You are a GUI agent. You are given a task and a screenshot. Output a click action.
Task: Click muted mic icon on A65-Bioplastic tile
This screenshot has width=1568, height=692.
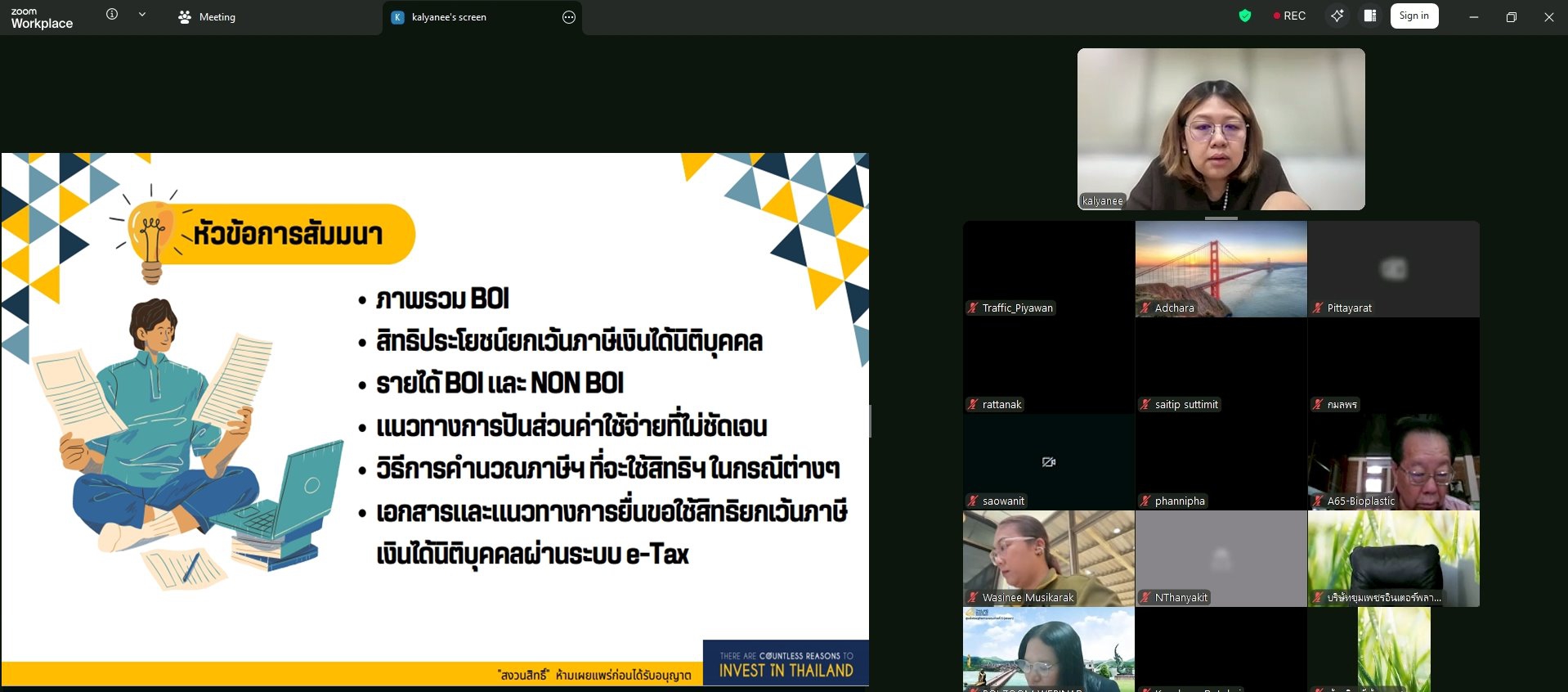tap(1318, 501)
